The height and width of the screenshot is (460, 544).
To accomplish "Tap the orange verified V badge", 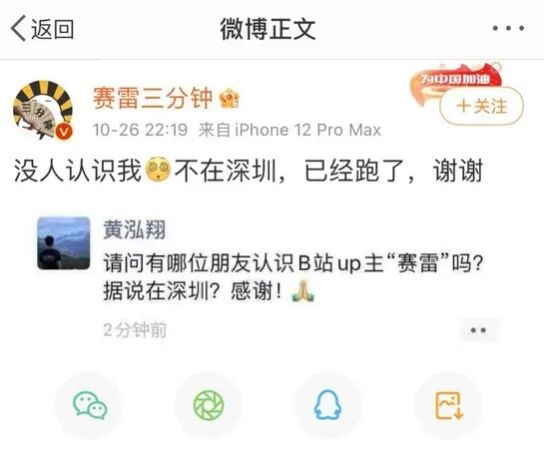I will pos(64,131).
